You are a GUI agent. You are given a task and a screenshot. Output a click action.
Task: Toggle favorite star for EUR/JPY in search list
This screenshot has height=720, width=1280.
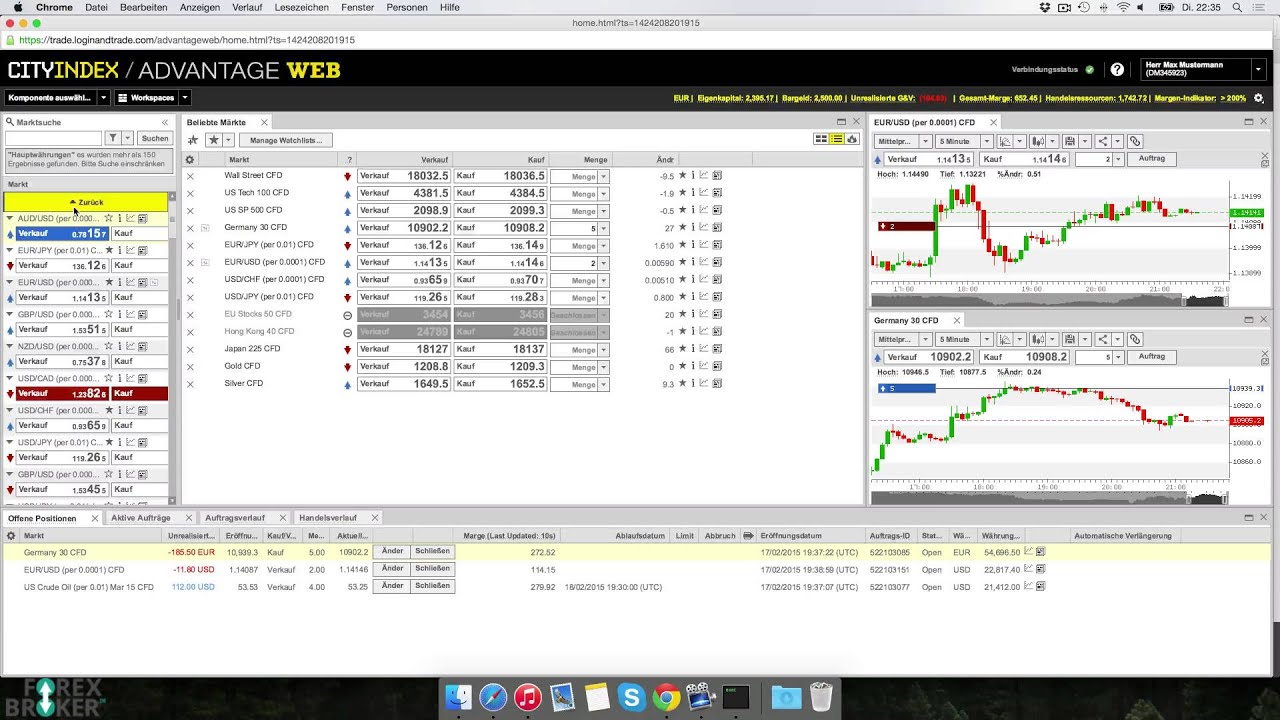tap(108, 250)
